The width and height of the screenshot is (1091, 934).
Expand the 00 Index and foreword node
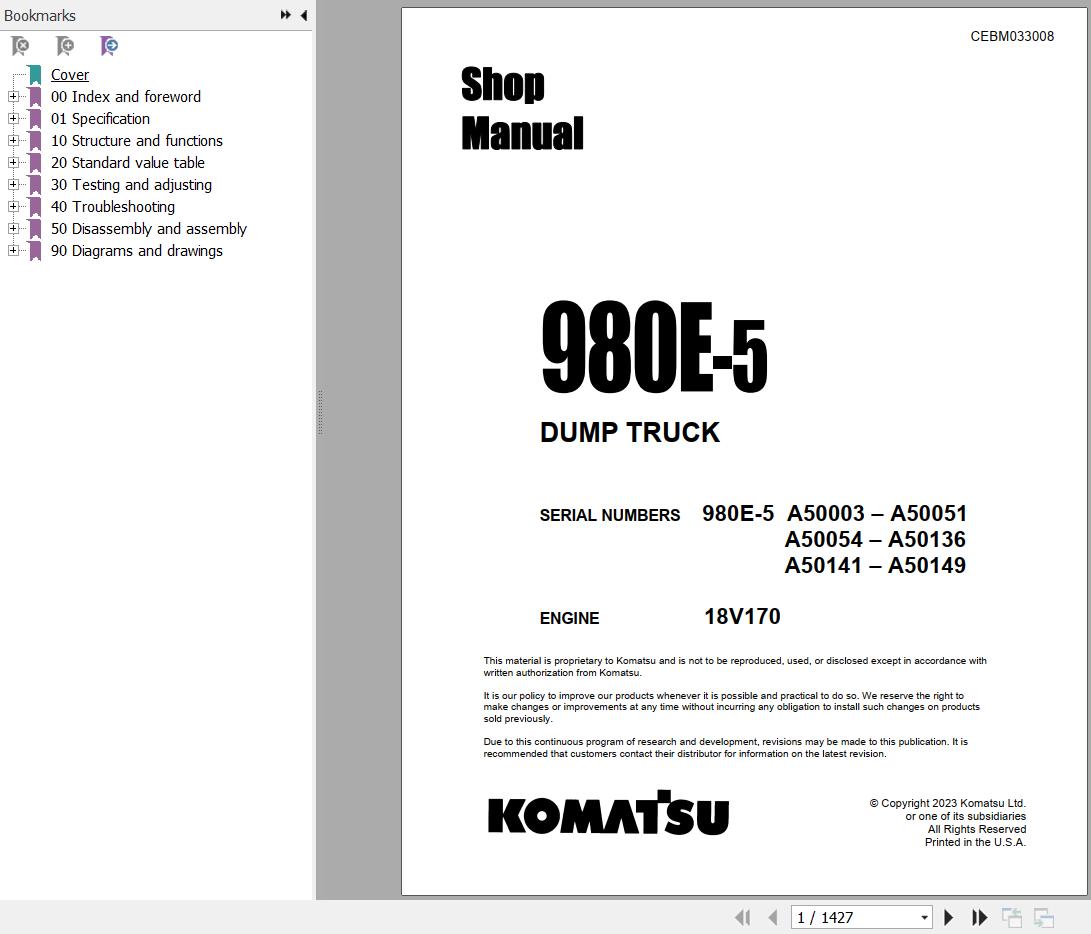(x=13, y=96)
